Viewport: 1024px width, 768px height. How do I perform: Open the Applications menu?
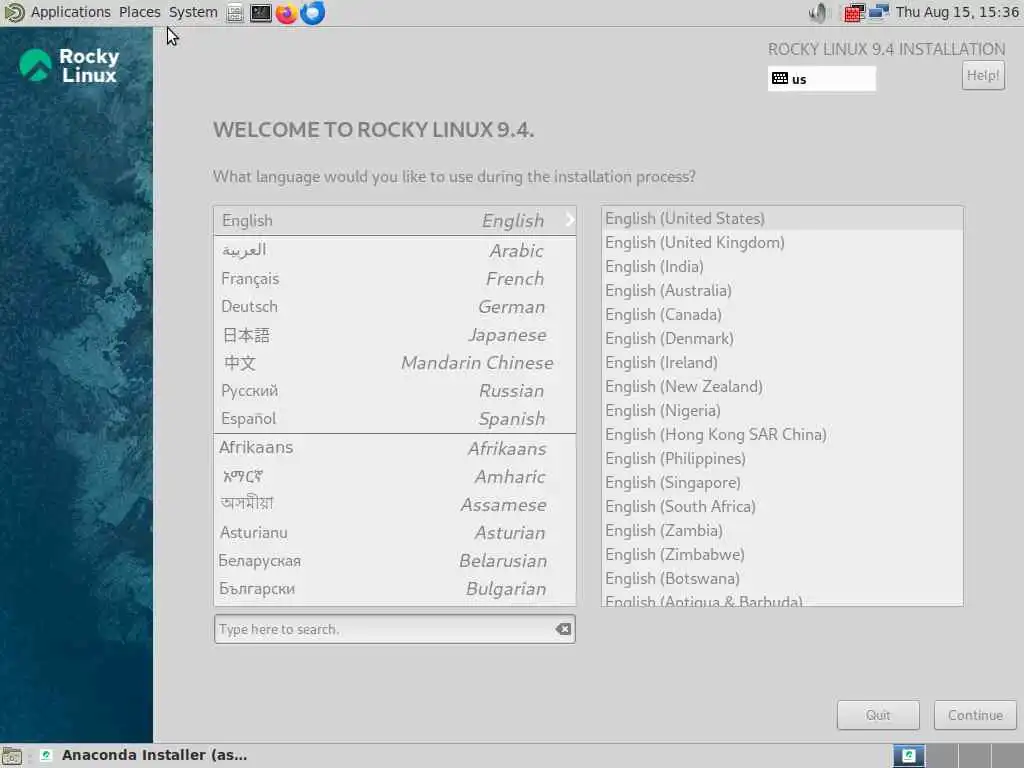[x=71, y=12]
